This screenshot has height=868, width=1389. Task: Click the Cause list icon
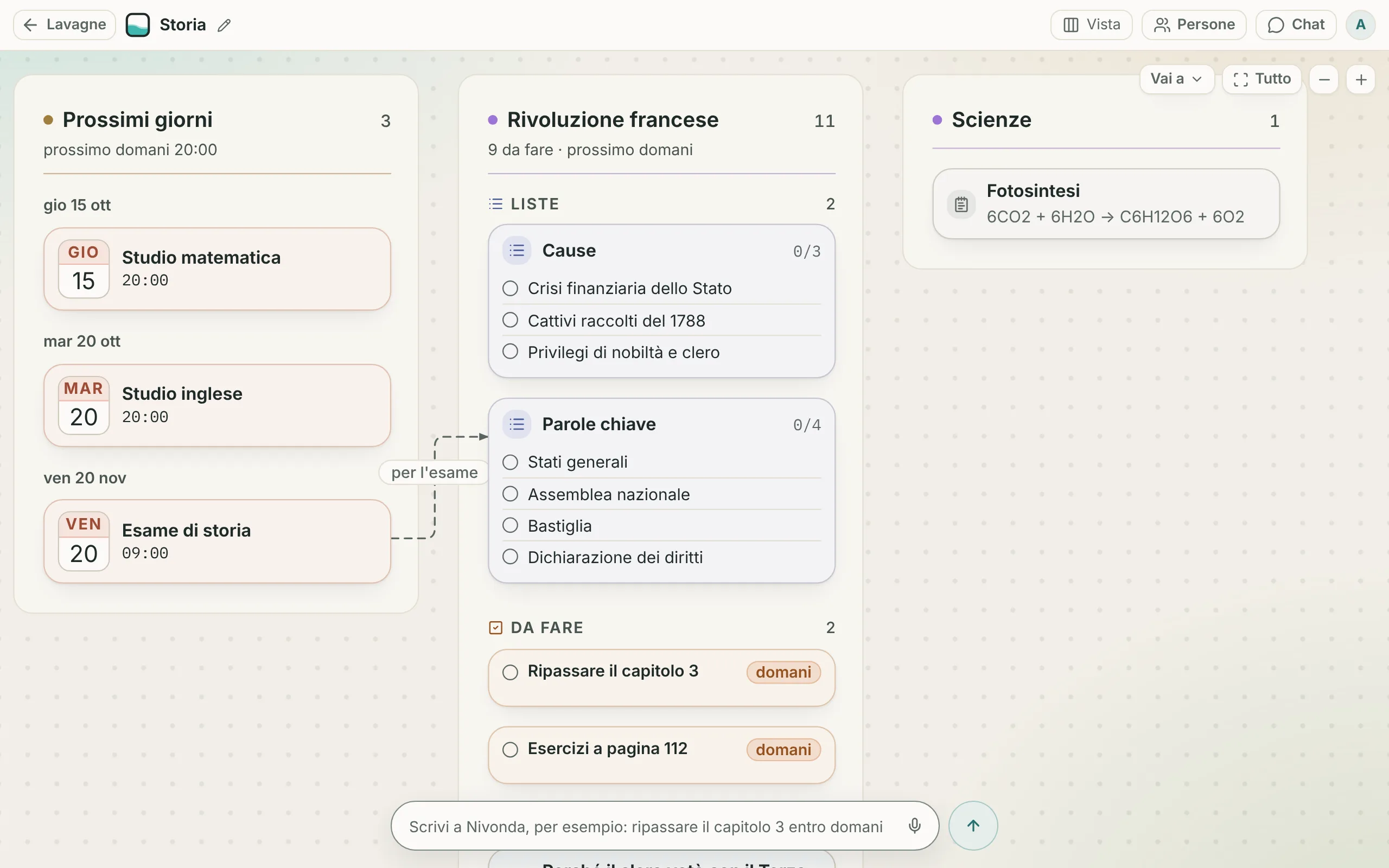(517, 250)
